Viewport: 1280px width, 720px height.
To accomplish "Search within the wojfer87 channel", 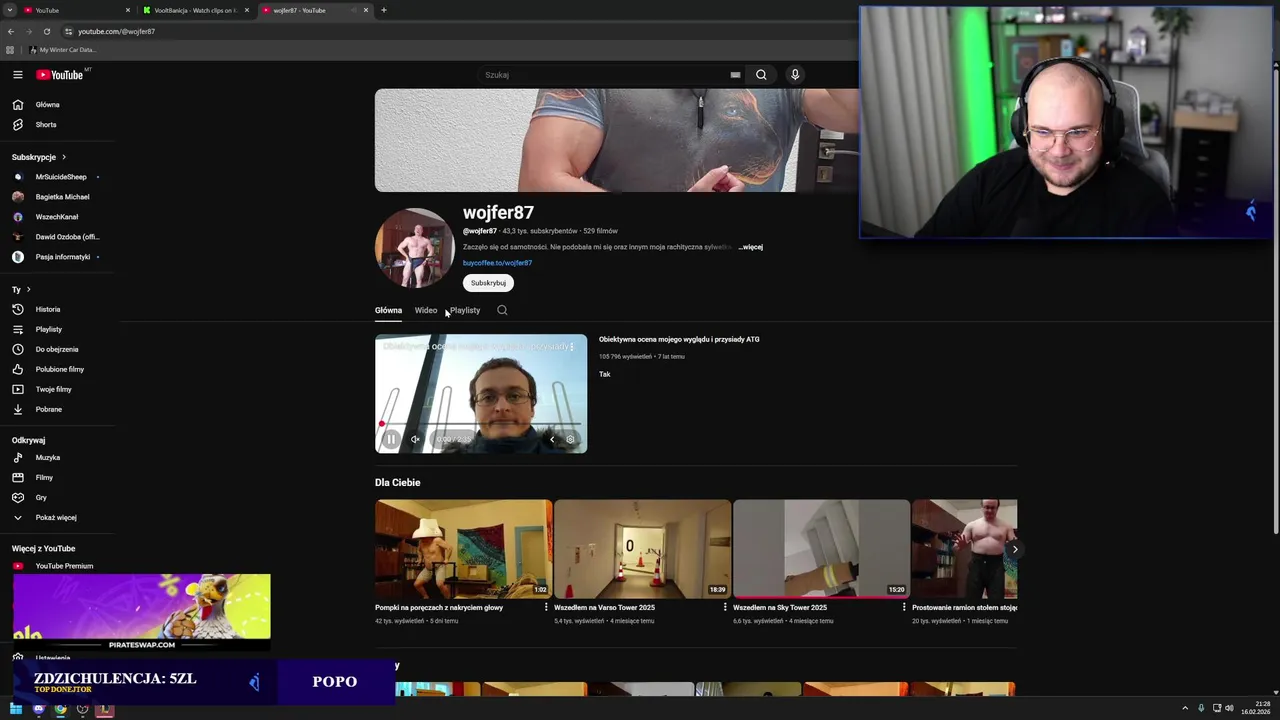I will click(502, 310).
